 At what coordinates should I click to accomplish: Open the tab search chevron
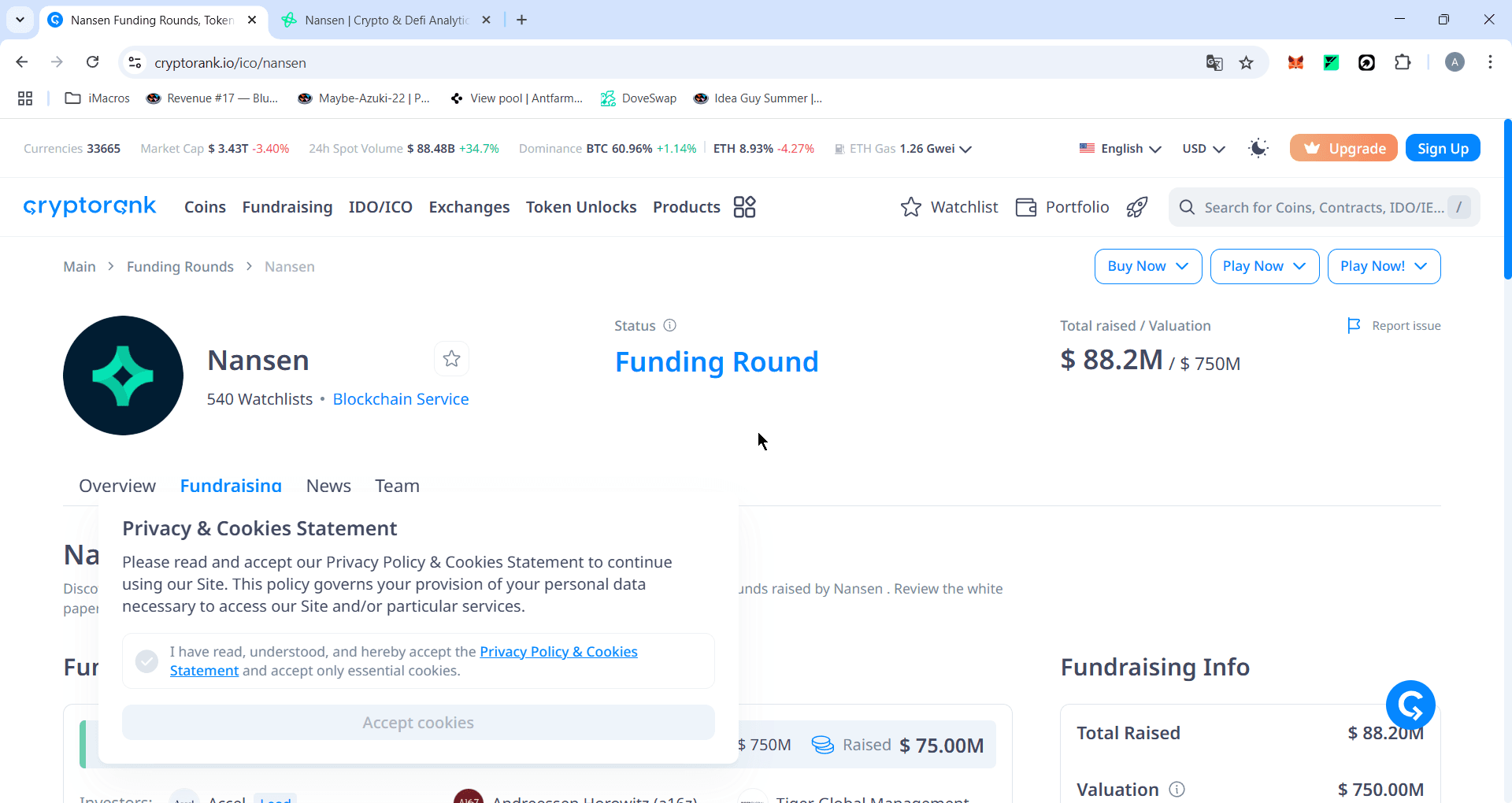(20, 20)
